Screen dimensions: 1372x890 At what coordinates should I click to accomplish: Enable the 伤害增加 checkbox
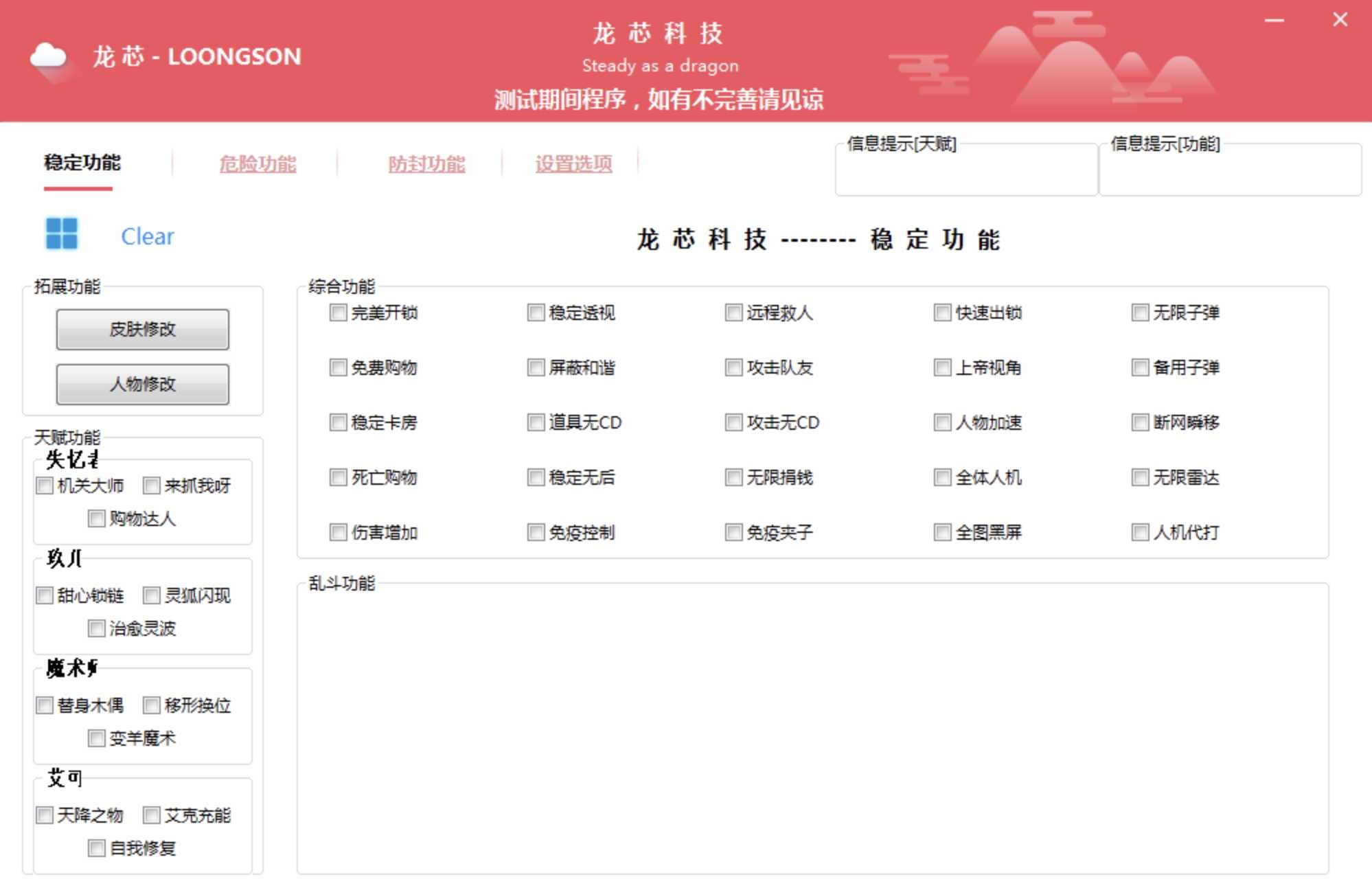click(x=338, y=532)
